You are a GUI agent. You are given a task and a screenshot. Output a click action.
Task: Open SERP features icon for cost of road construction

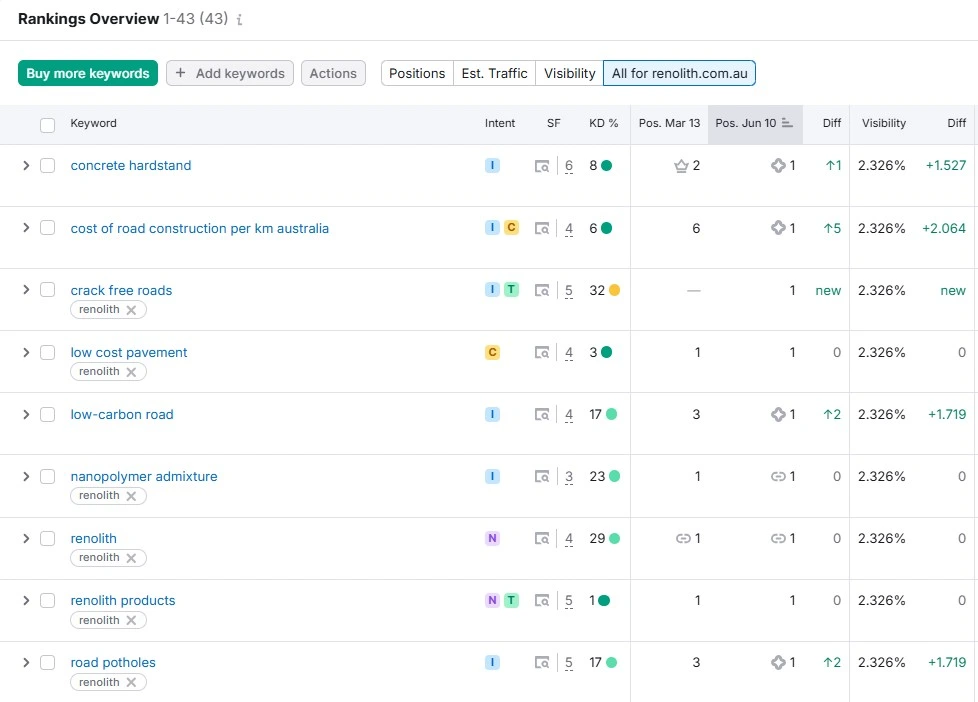tap(542, 228)
